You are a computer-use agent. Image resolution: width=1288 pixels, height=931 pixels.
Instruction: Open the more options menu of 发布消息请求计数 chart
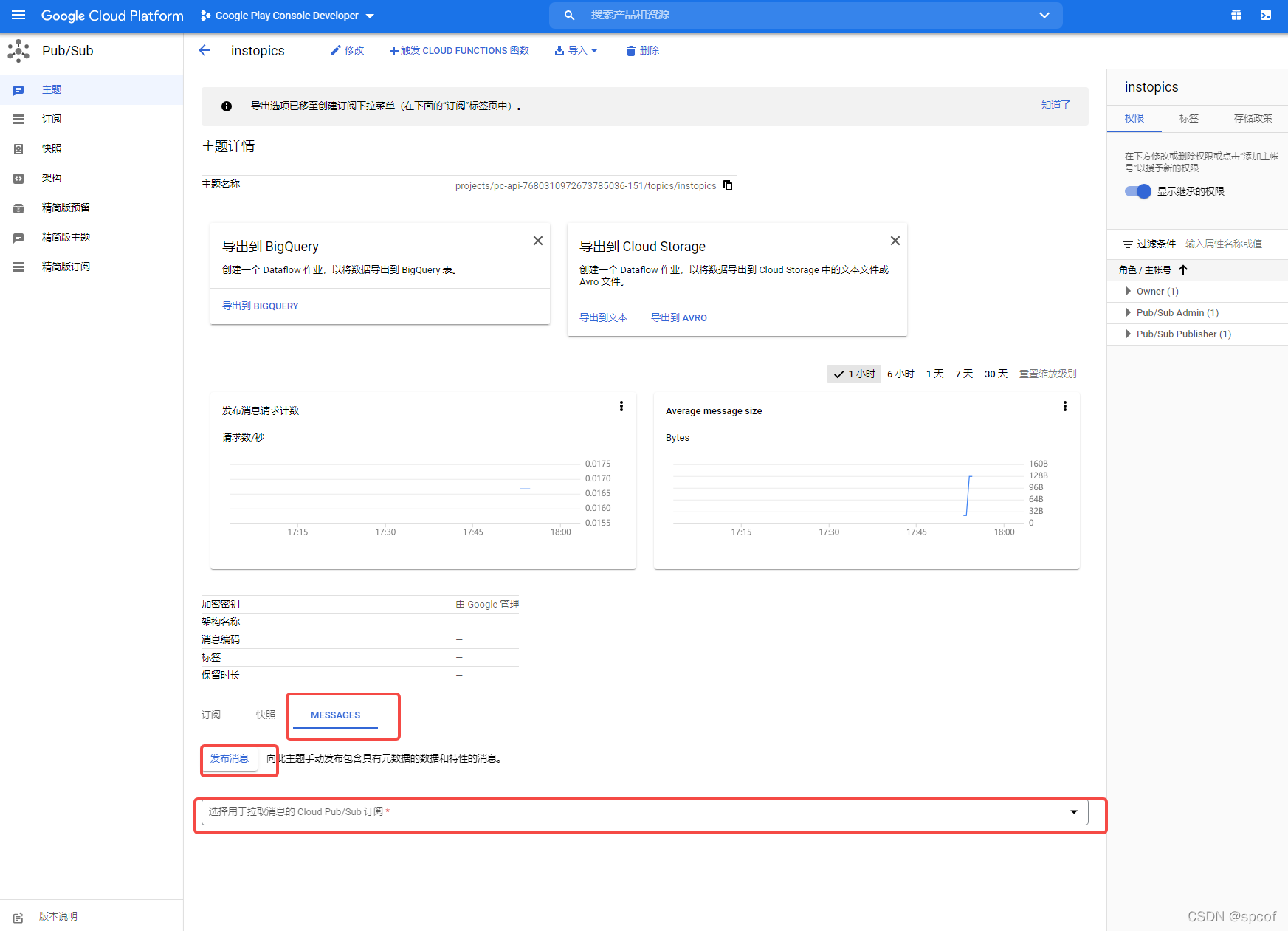621,406
